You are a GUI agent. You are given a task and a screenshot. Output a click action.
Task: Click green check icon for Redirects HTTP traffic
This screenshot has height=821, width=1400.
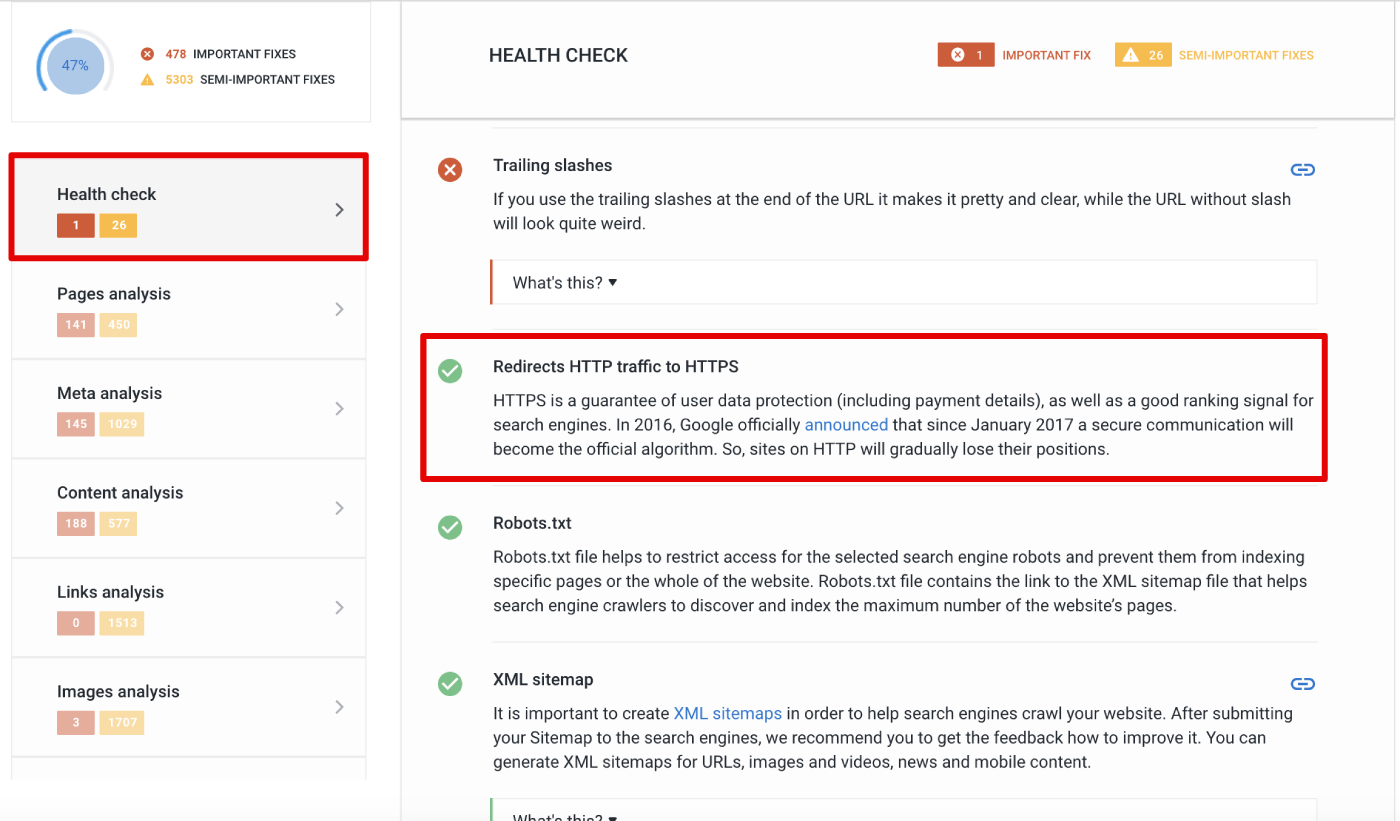coord(450,371)
